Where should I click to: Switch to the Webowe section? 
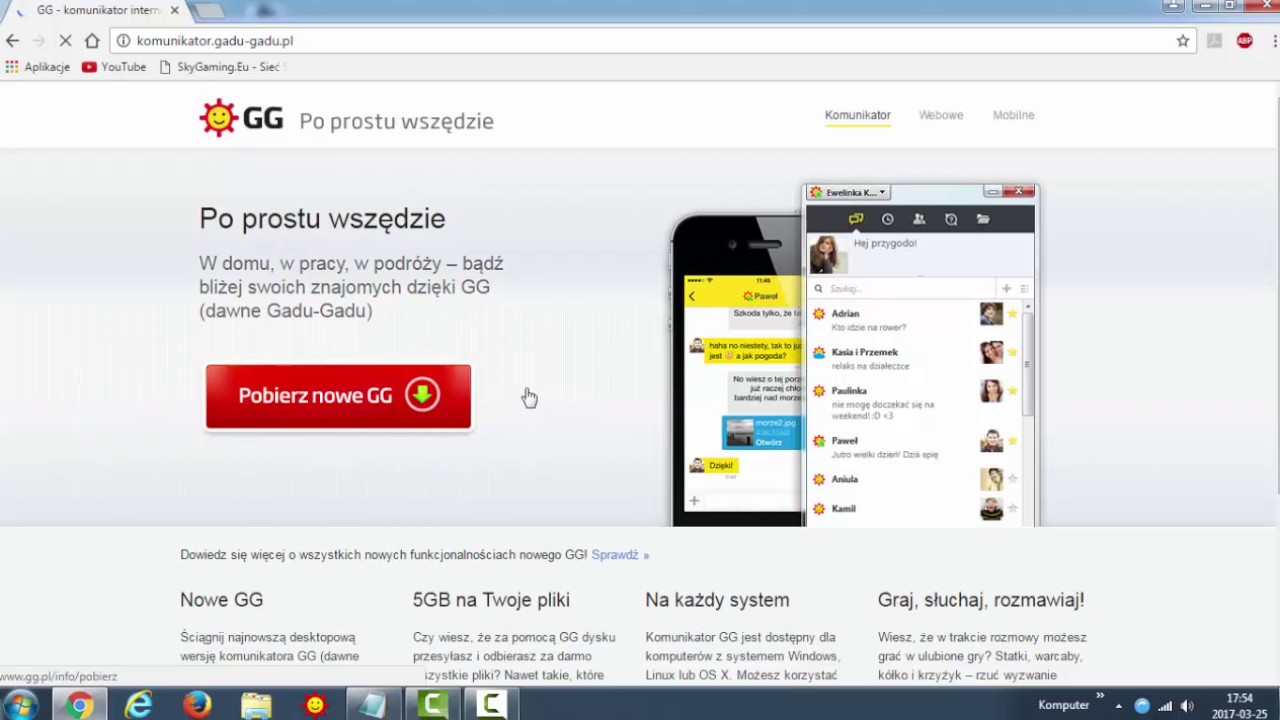(x=941, y=115)
